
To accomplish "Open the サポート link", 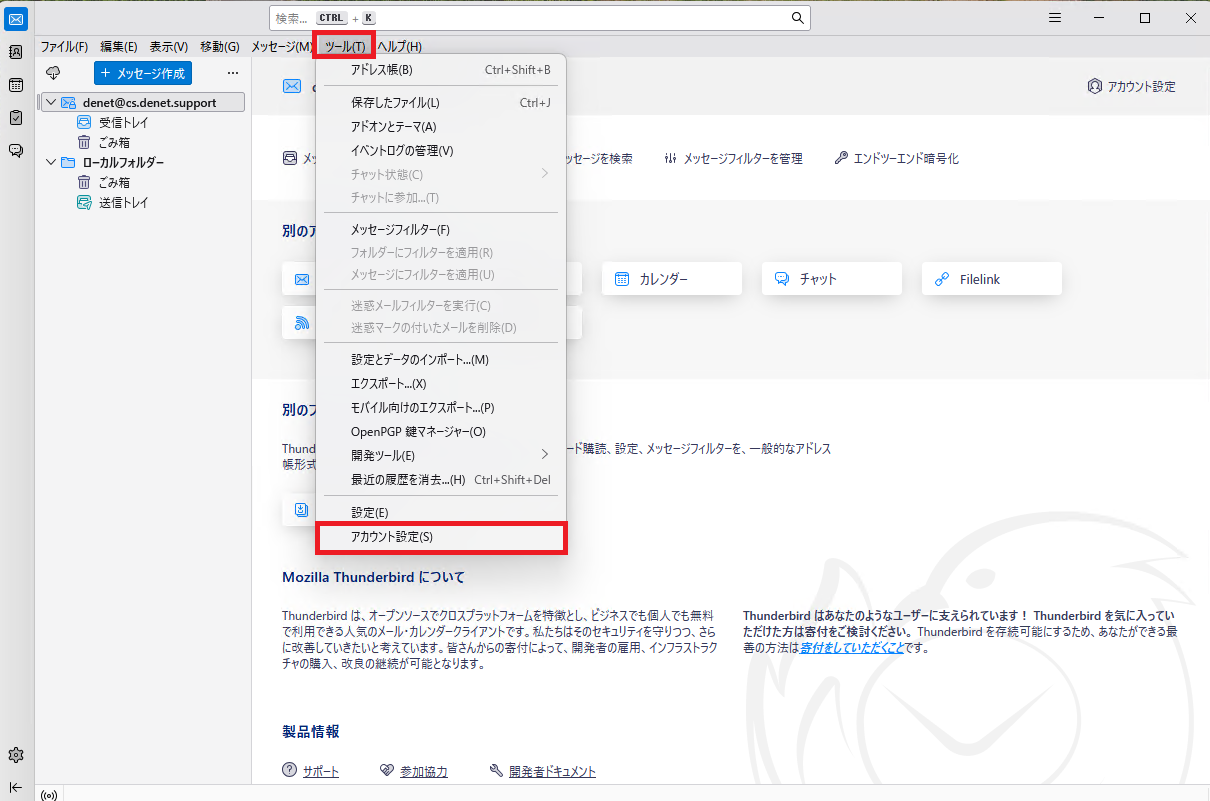I will pyautogui.click(x=321, y=771).
